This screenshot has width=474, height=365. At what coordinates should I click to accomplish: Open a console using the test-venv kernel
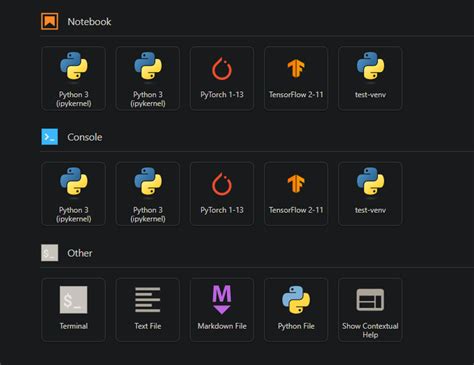point(370,194)
